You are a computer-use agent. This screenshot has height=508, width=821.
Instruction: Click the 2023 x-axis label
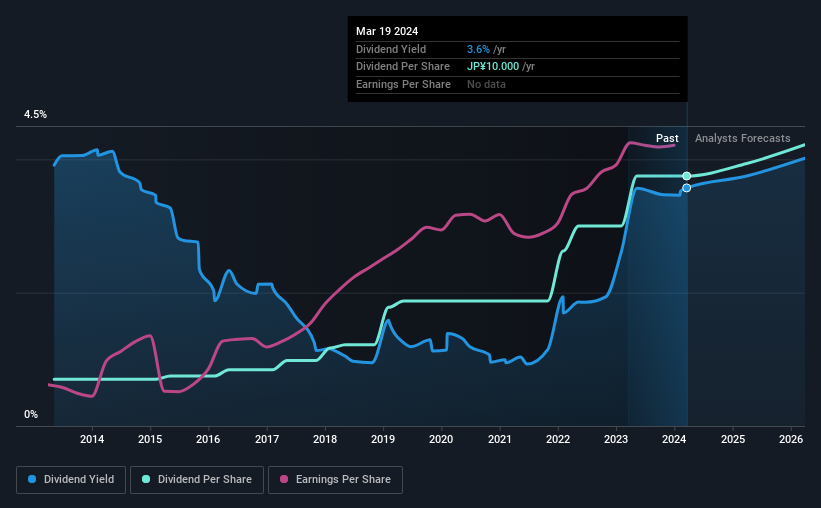(x=616, y=439)
